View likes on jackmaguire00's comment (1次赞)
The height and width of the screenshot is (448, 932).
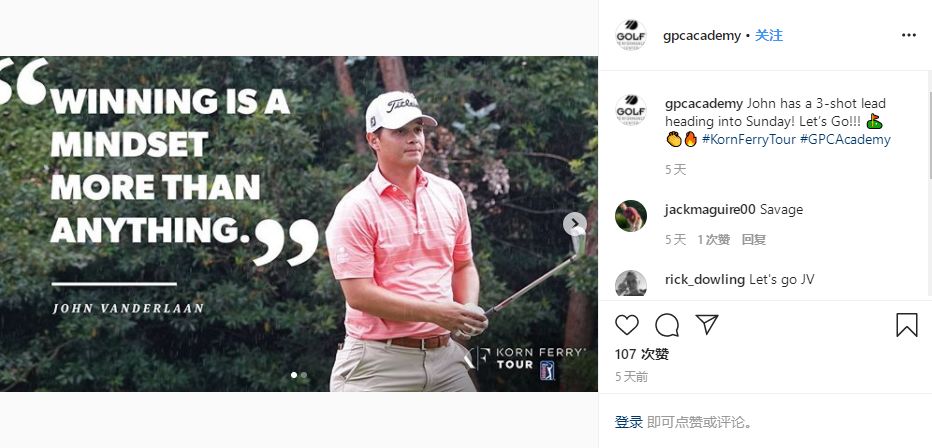[713, 240]
